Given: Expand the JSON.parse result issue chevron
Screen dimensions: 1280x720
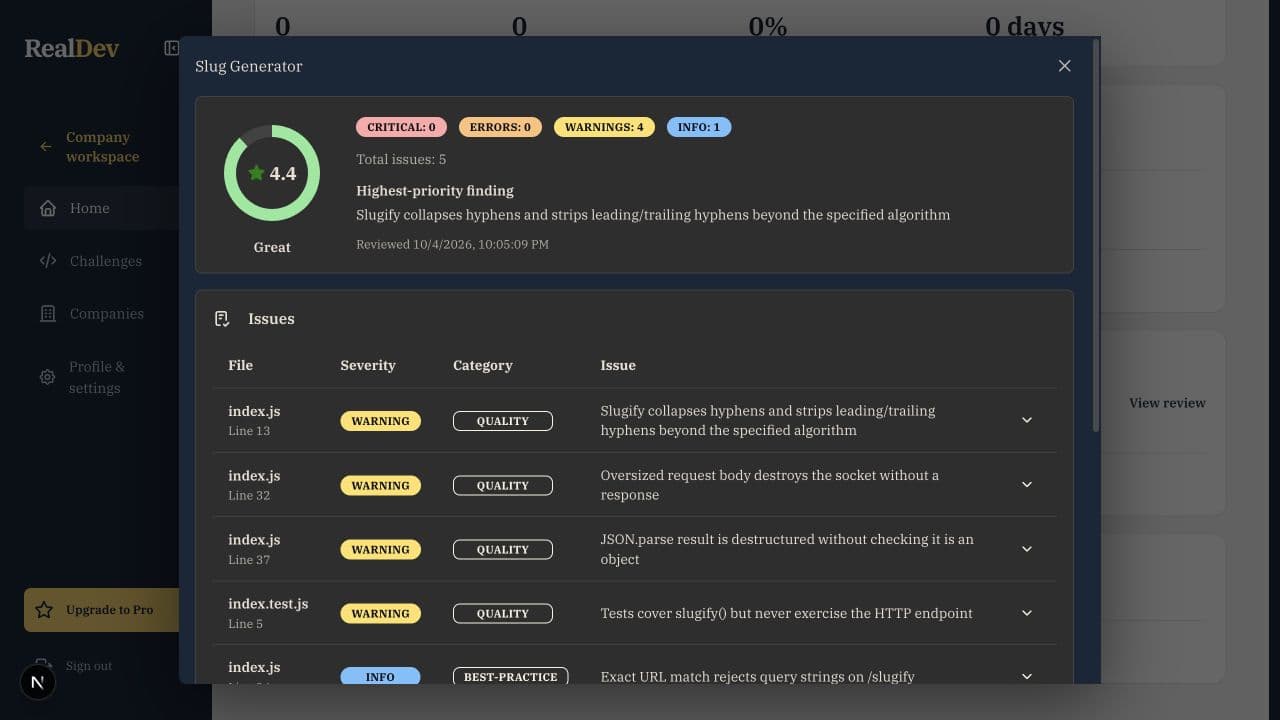Looking at the screenshot, I should 1027,549.
